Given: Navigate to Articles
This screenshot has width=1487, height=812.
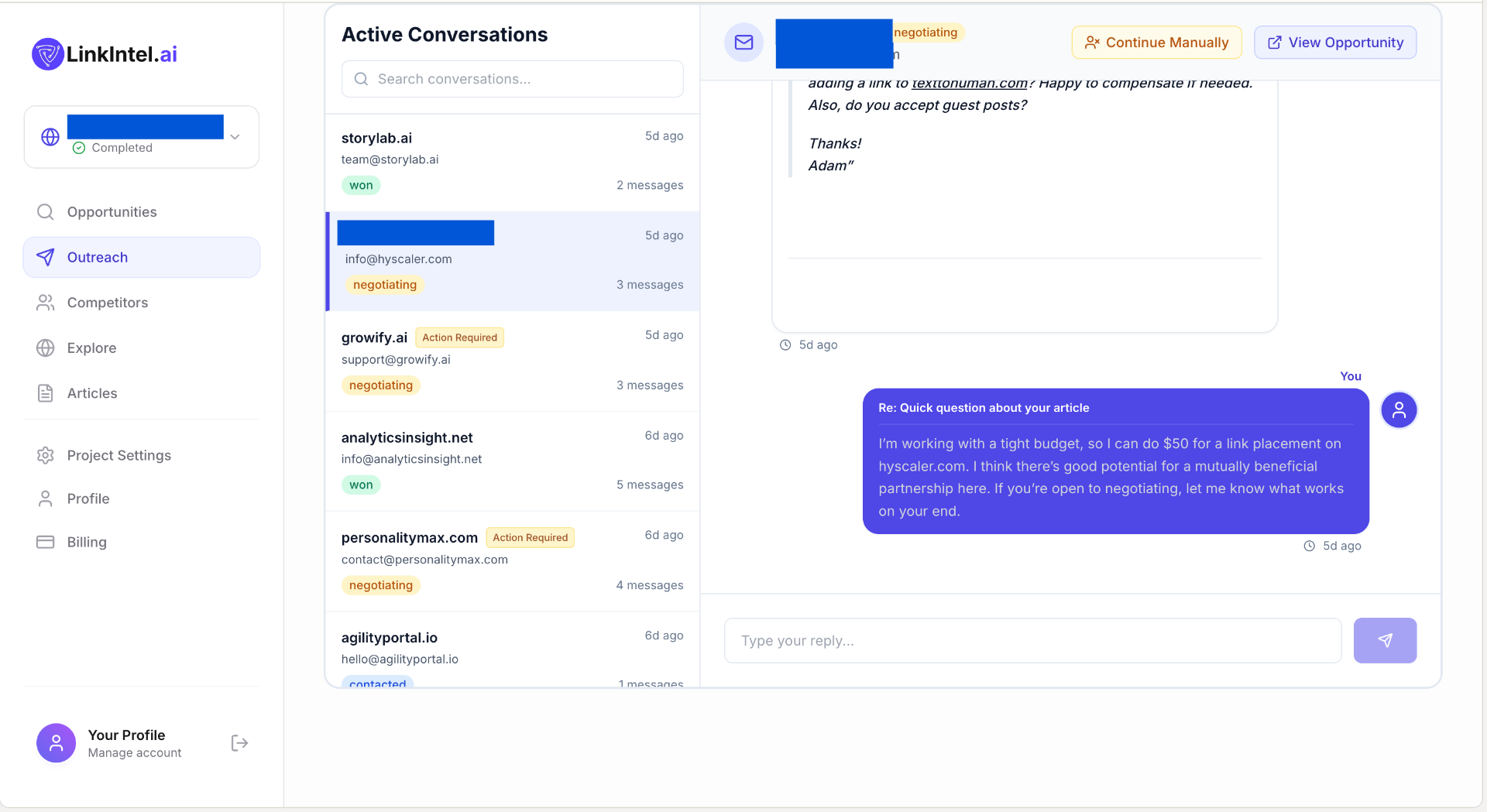Looking at the screenshot, I should point(92,393).
